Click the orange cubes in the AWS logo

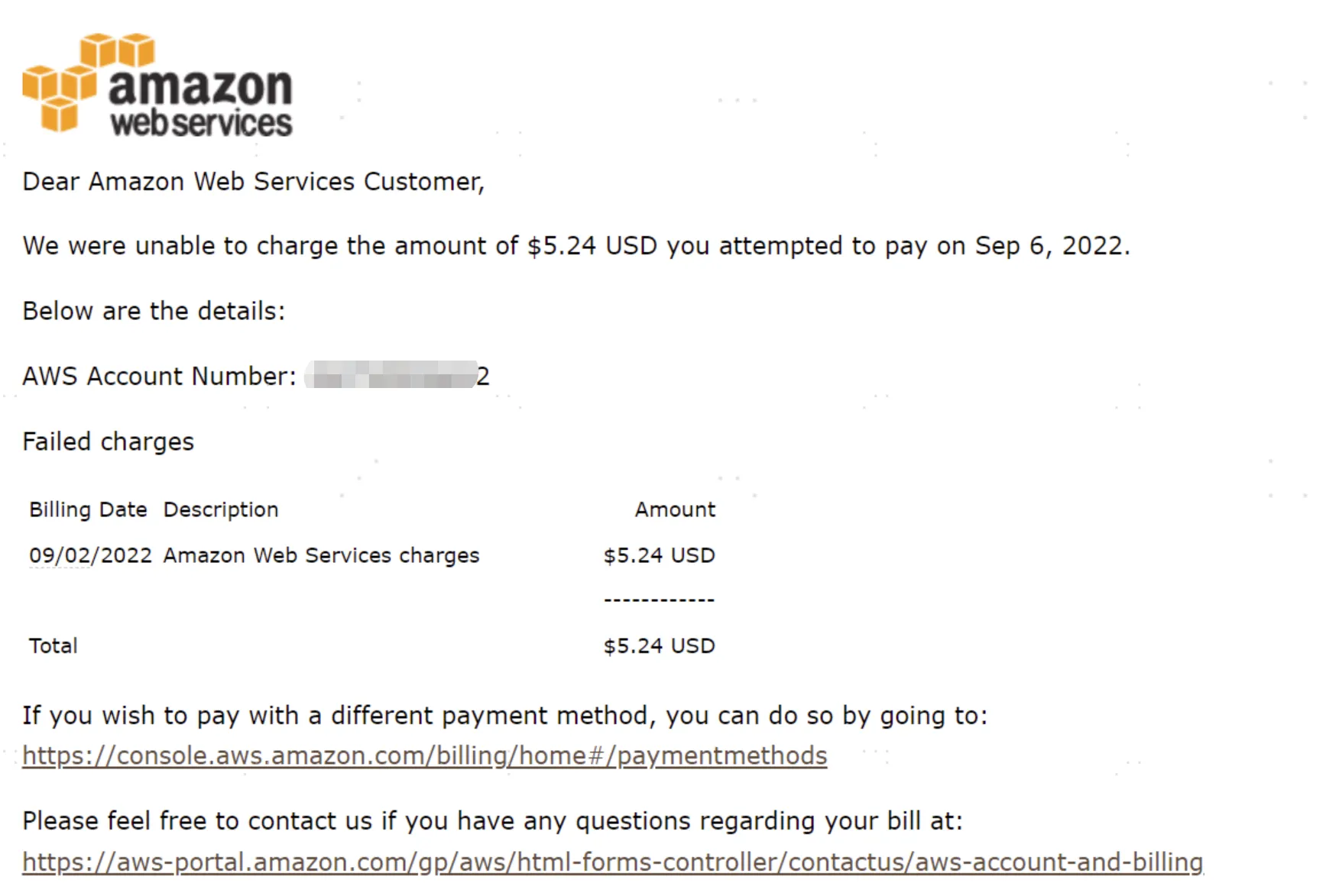click(88, 82)
